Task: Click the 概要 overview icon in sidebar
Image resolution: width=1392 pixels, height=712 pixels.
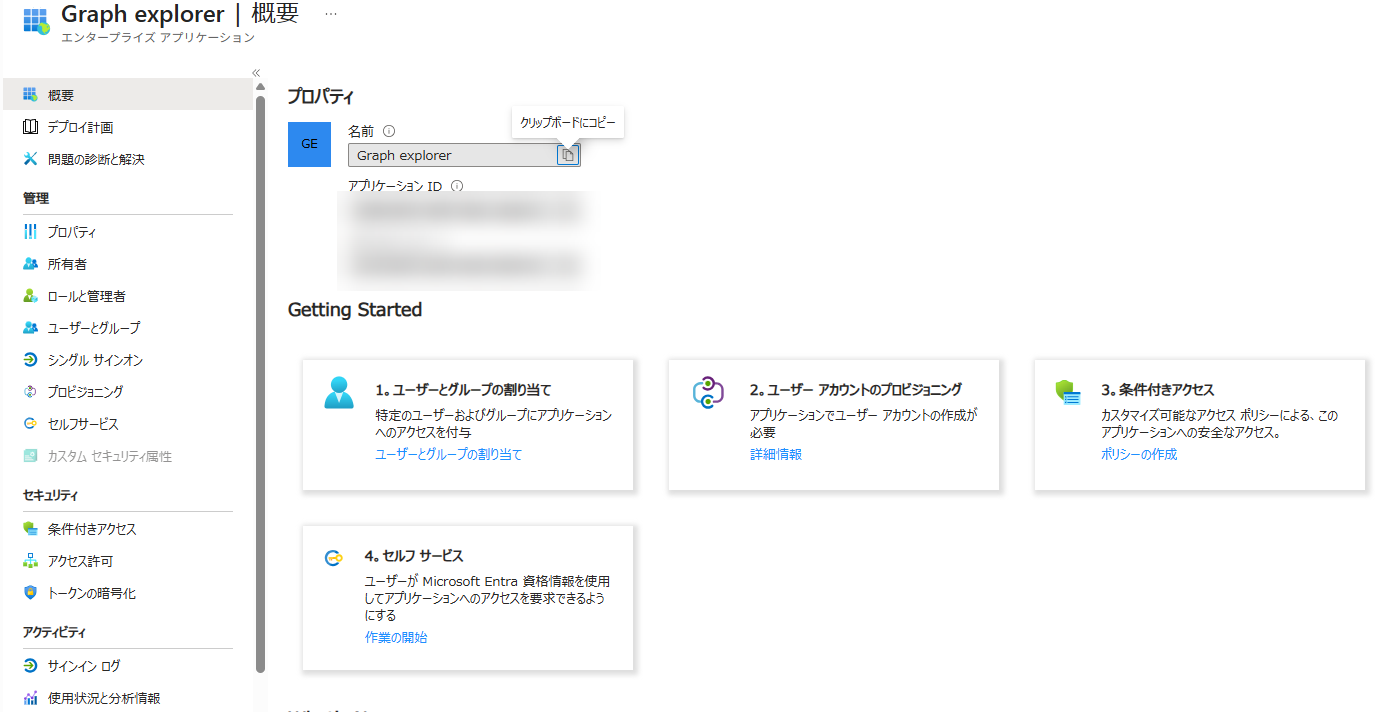Action: (30, 95)
